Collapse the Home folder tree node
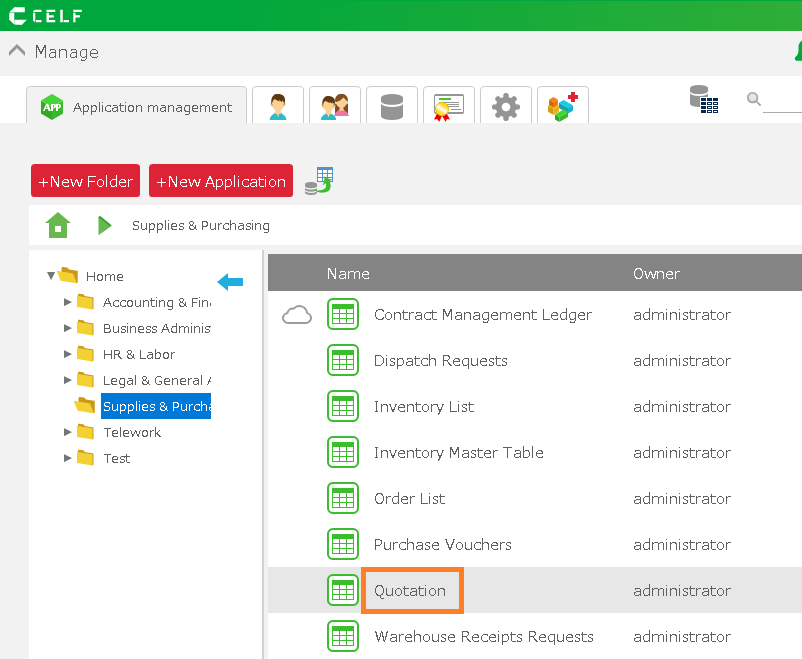This screenshot has height=659, width=802. (x=51, y=276)
